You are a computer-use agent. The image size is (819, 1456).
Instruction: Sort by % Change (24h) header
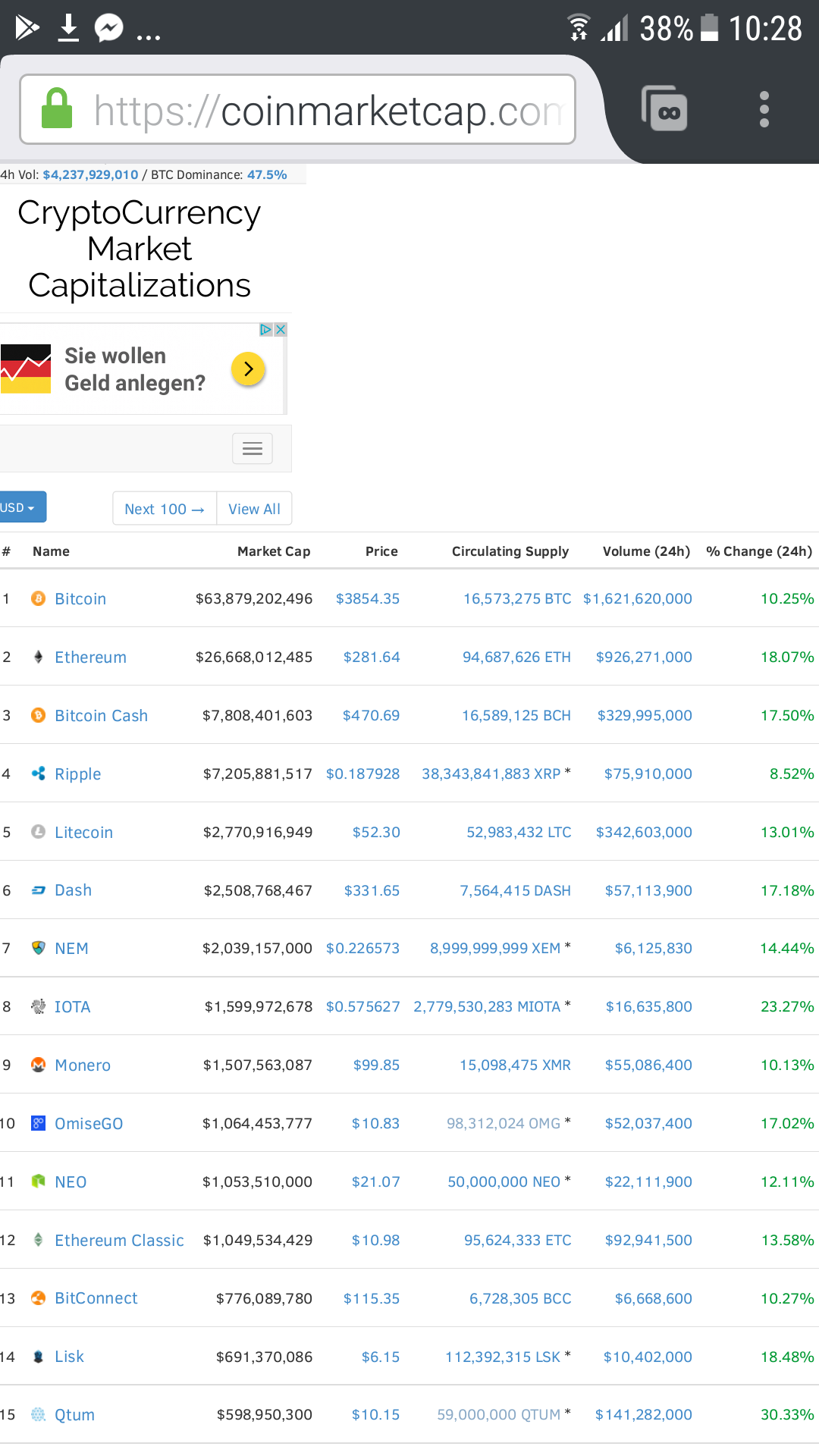(x=759, y=551)
